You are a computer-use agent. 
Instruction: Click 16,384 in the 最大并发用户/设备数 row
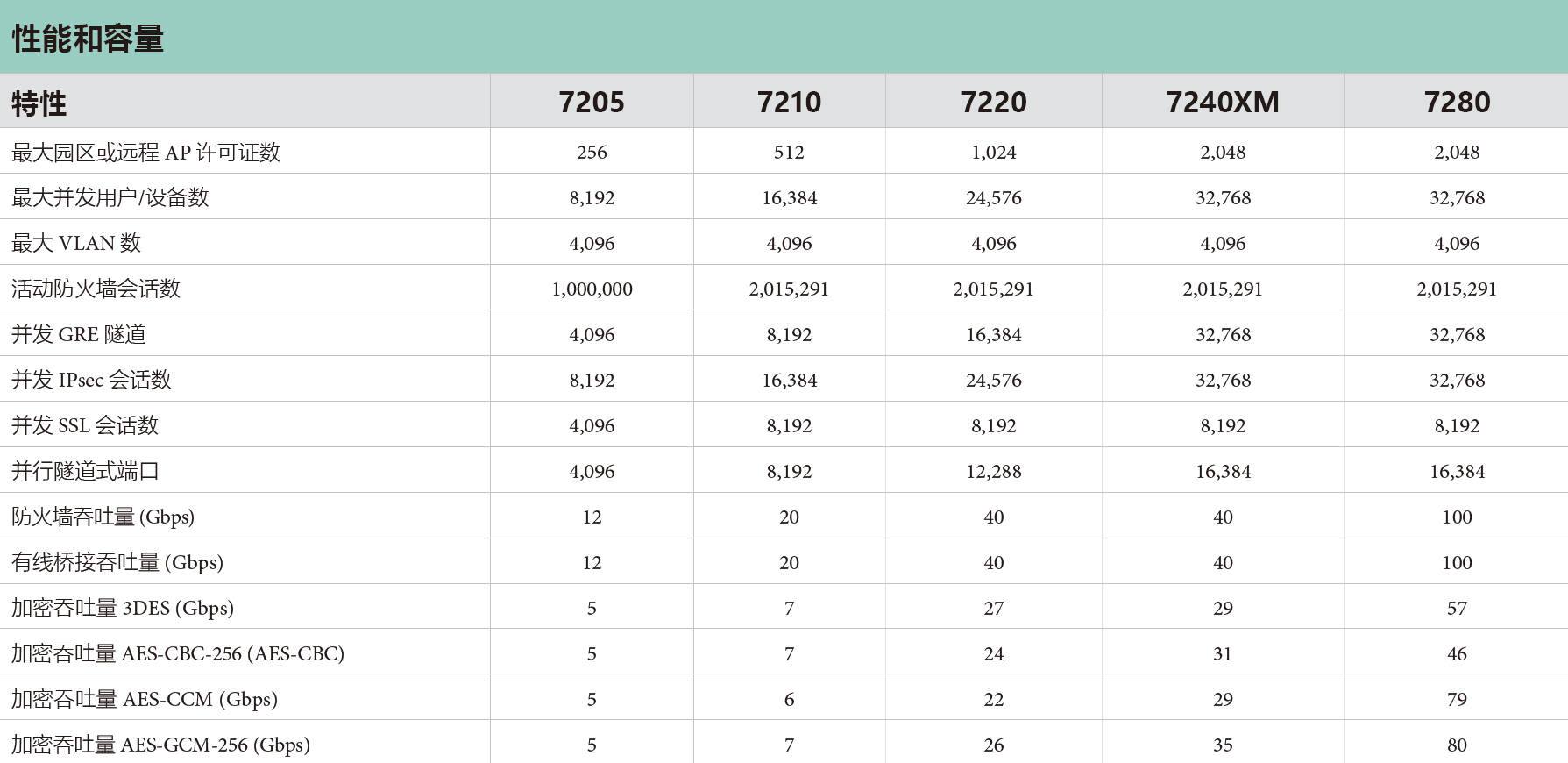(x=789, y=198)
